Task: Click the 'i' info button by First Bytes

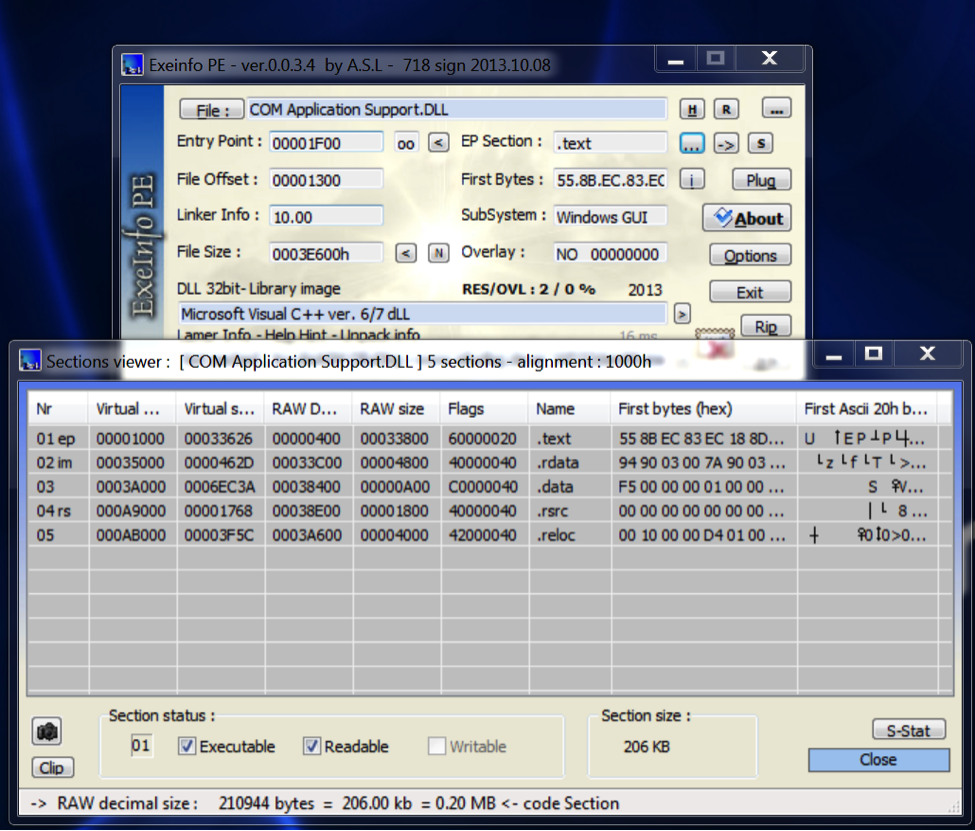Action: [692, 180]
